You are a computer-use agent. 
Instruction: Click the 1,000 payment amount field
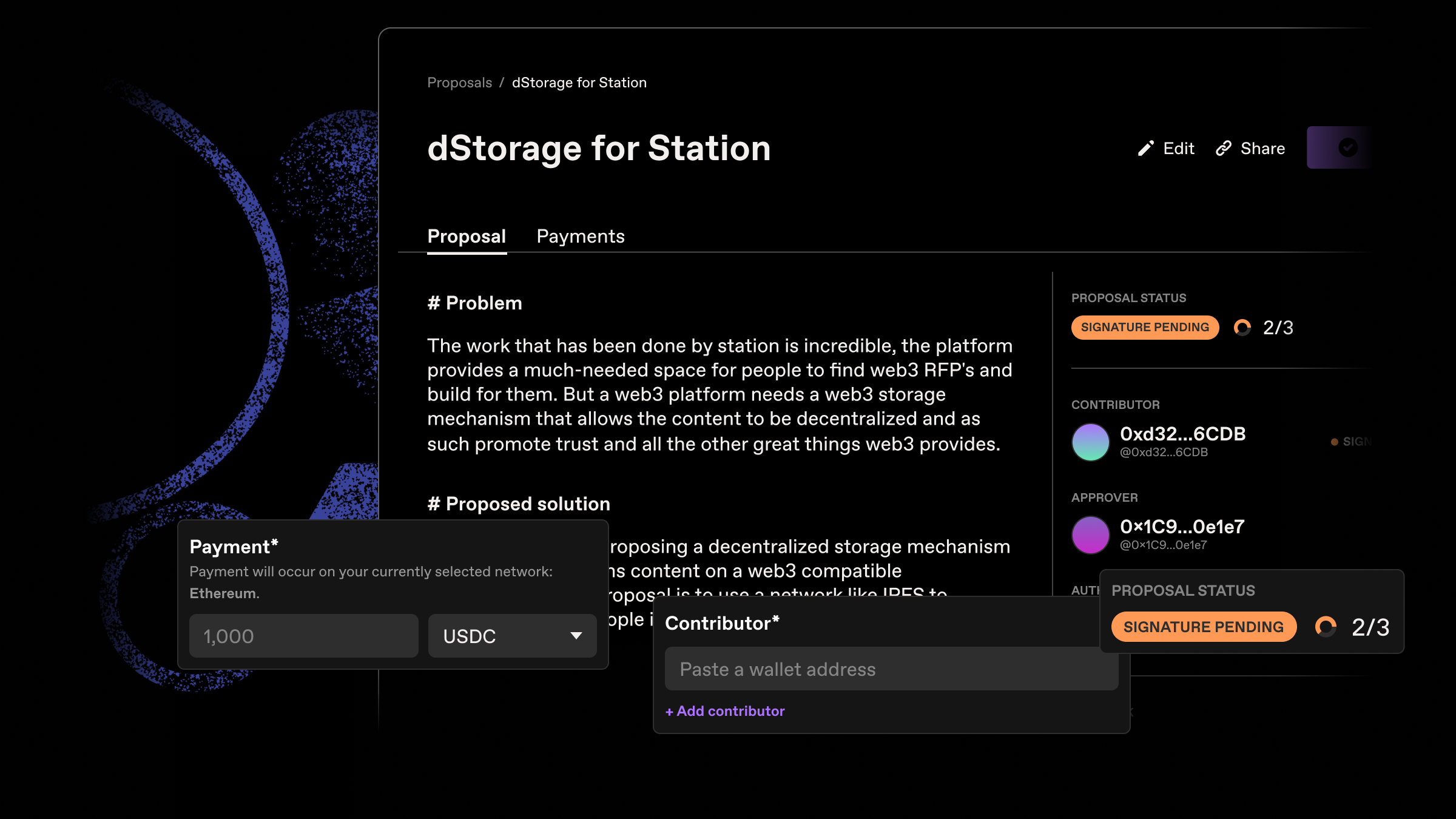point(303,636)
